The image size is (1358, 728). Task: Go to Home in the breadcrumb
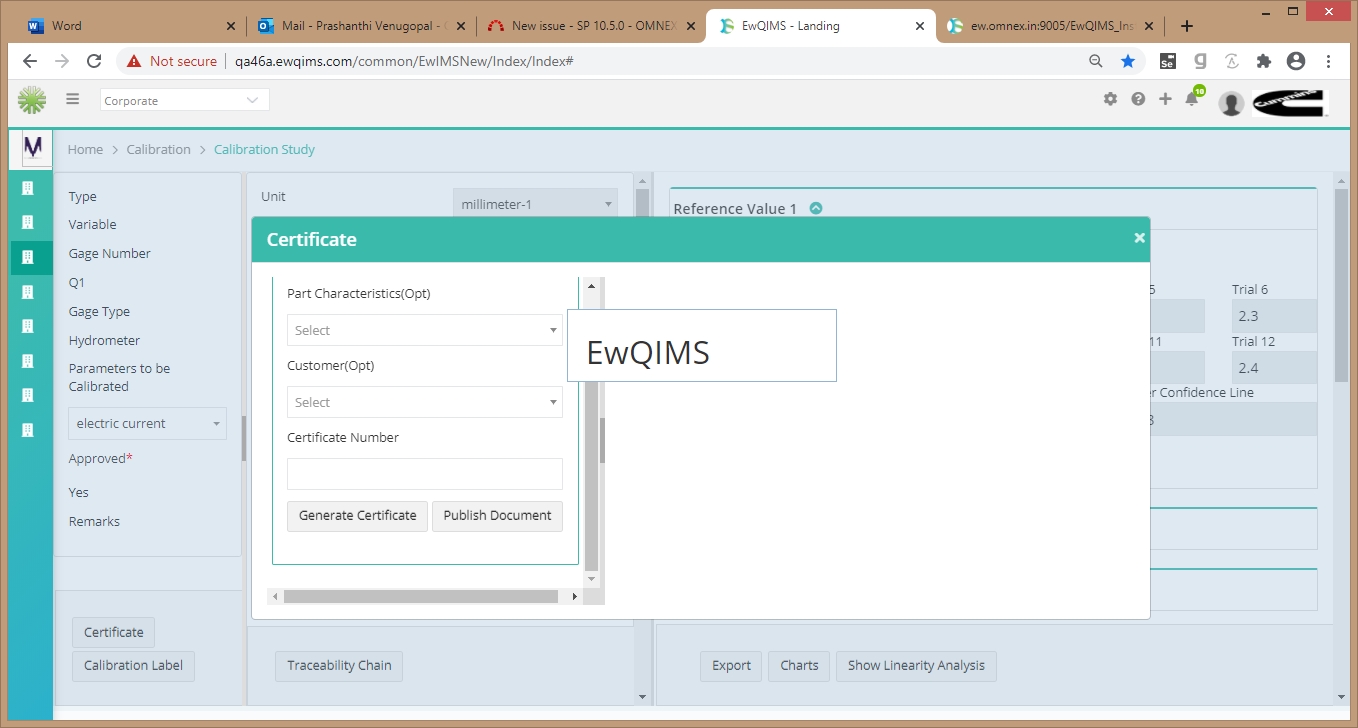(85, 149)
